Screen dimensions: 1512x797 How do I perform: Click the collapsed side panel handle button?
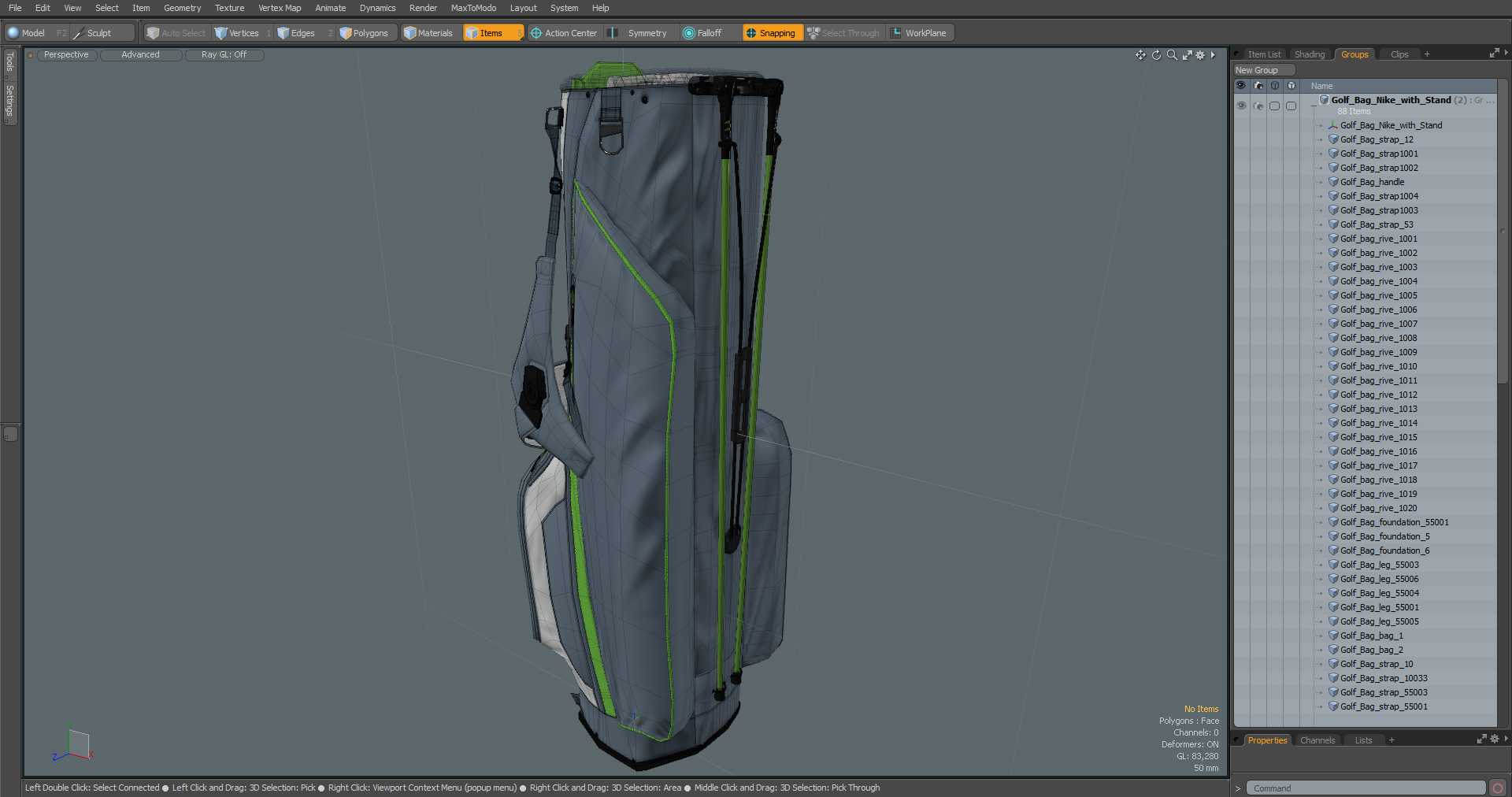click(10, 434)
